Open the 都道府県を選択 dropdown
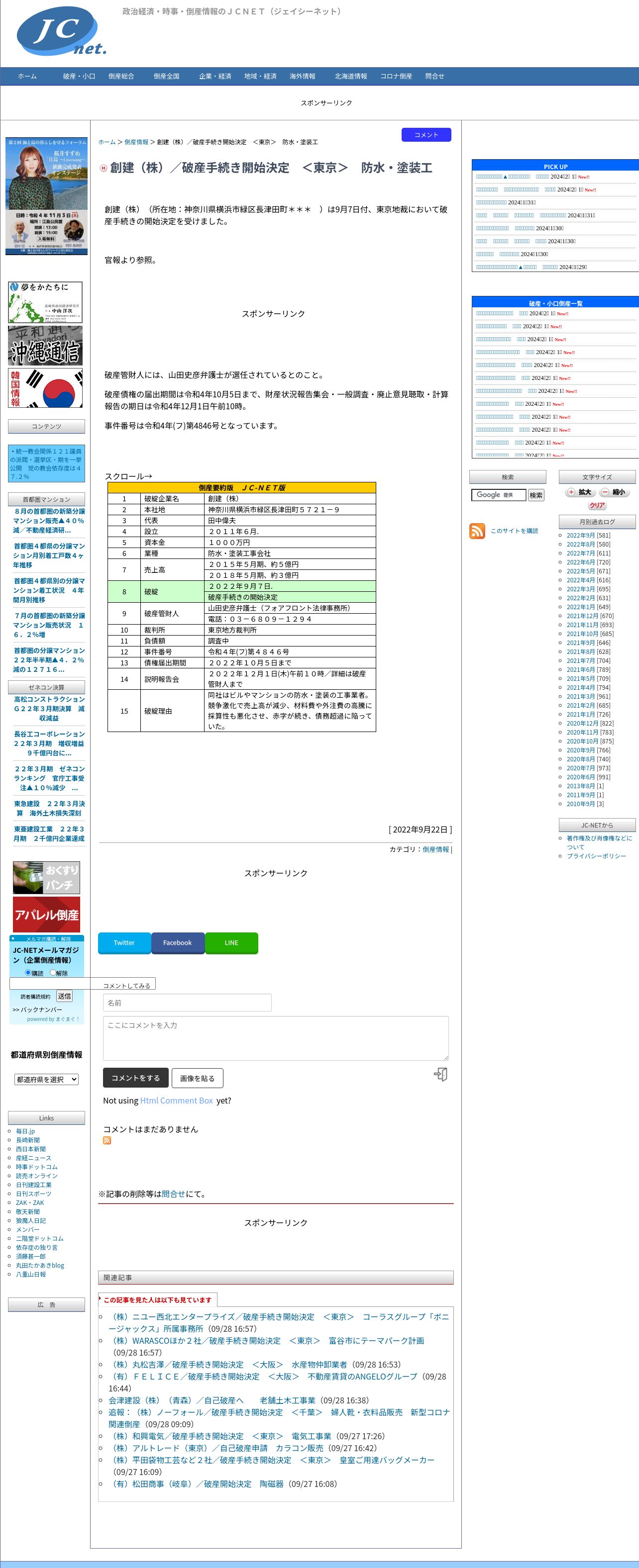The height and width of the screenshot is (1568, 639). pyautogui.click(x=46, y=1079)
